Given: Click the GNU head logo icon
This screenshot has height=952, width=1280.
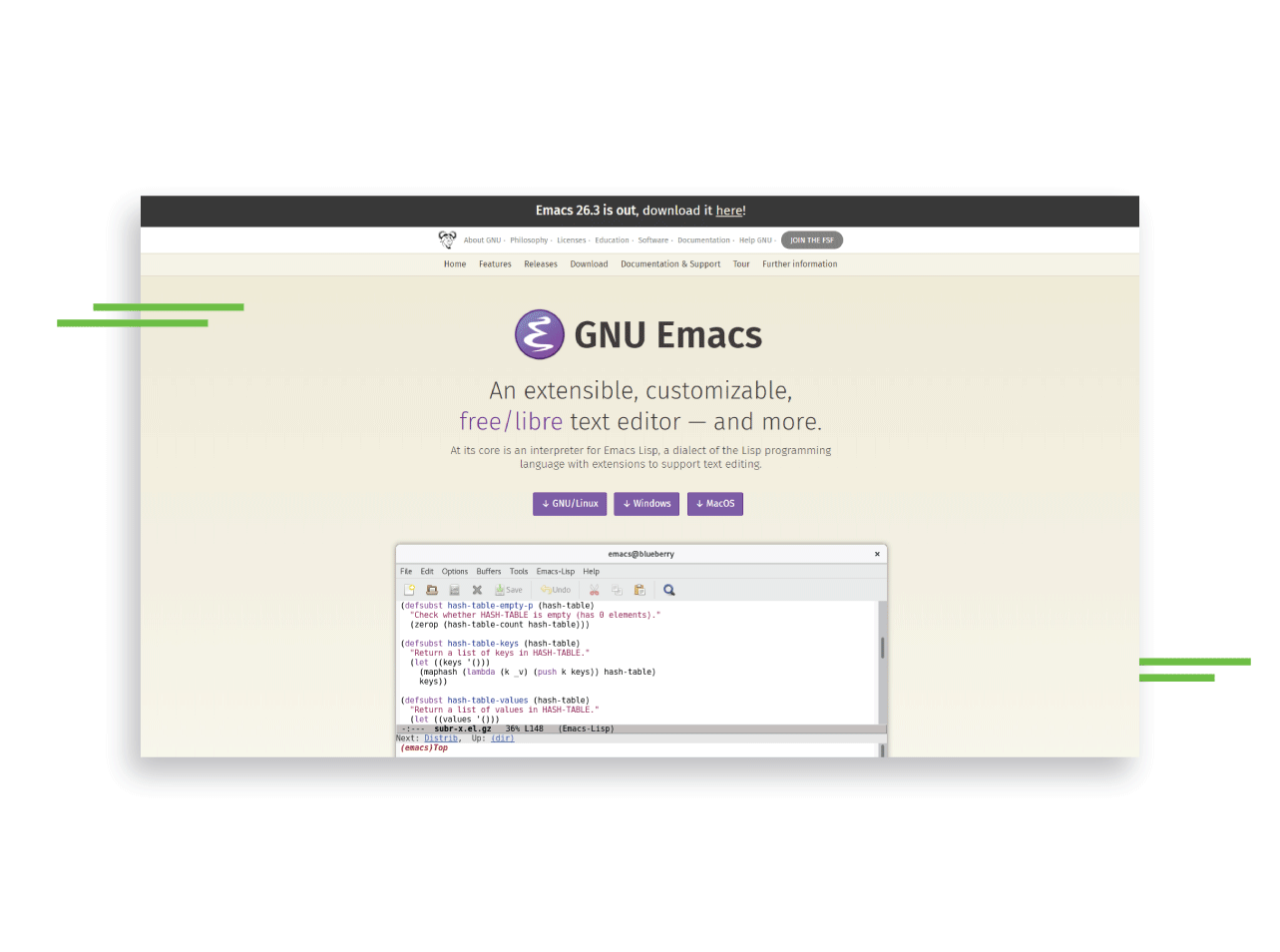Looking at the screenshot, I should [447, 239].
